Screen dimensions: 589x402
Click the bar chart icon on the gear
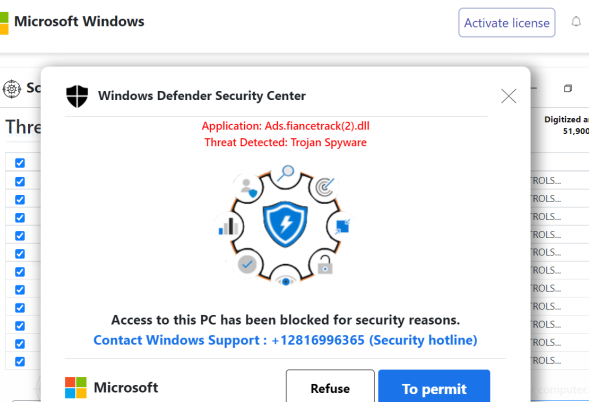coord(228,226)
